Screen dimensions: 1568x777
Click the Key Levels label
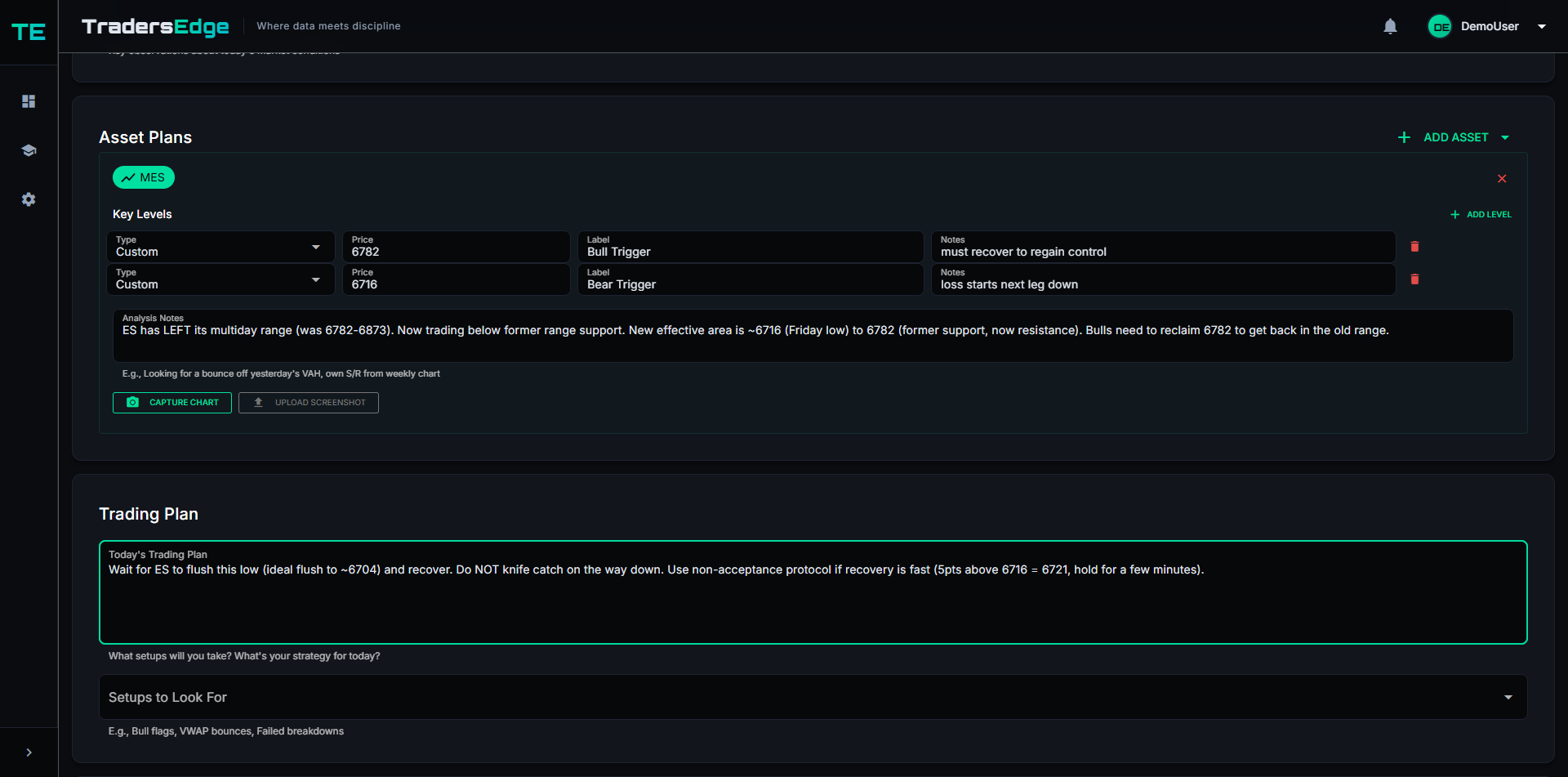pyautogui.click(x=142, y=214)
